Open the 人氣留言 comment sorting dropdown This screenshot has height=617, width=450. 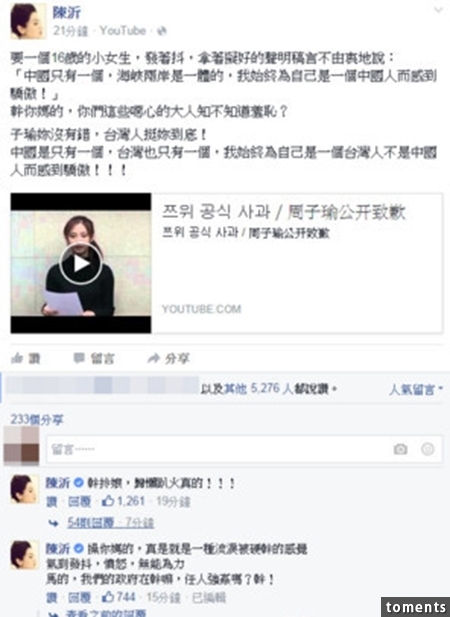[x=416, y=390]
